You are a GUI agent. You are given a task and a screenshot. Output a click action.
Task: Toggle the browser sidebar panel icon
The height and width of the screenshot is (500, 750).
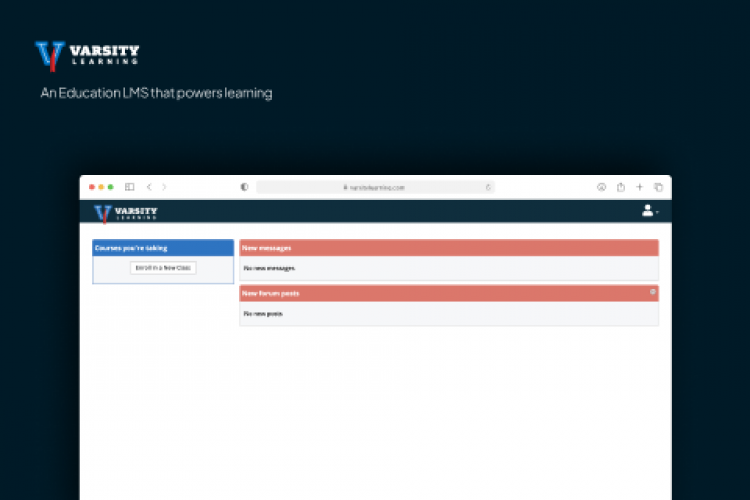[130, 187]
